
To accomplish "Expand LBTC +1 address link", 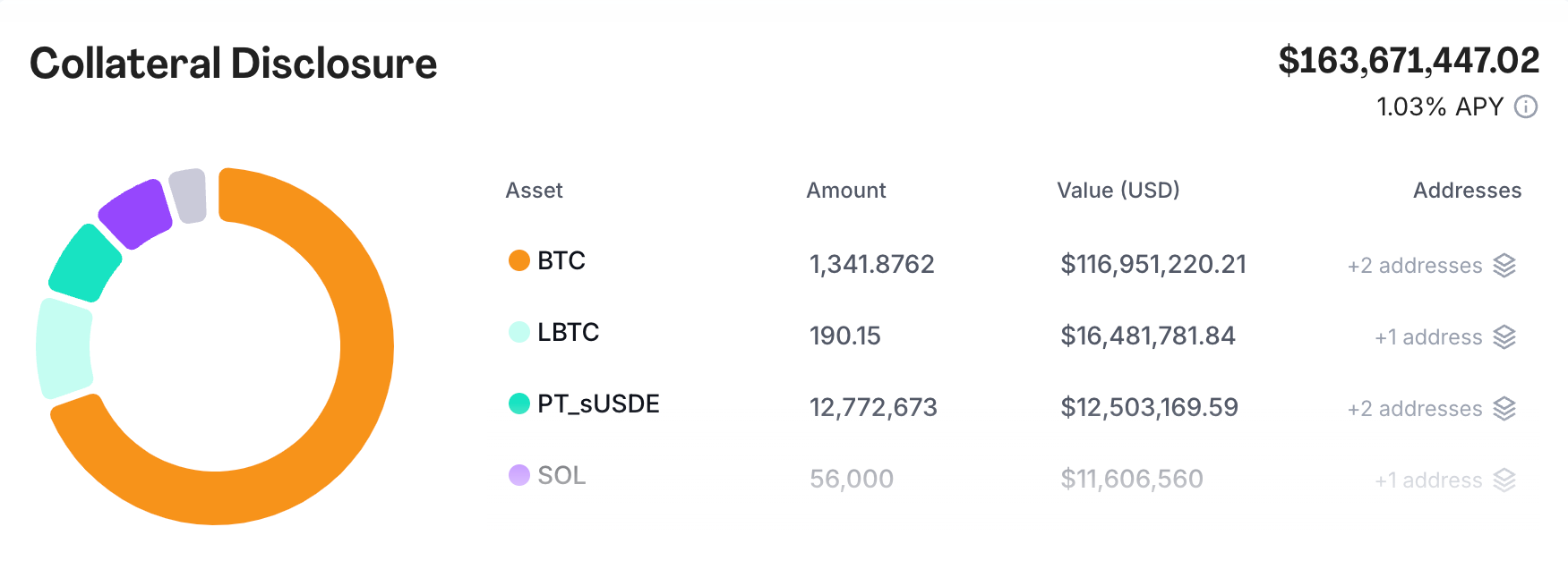I will click(1428, 337).
